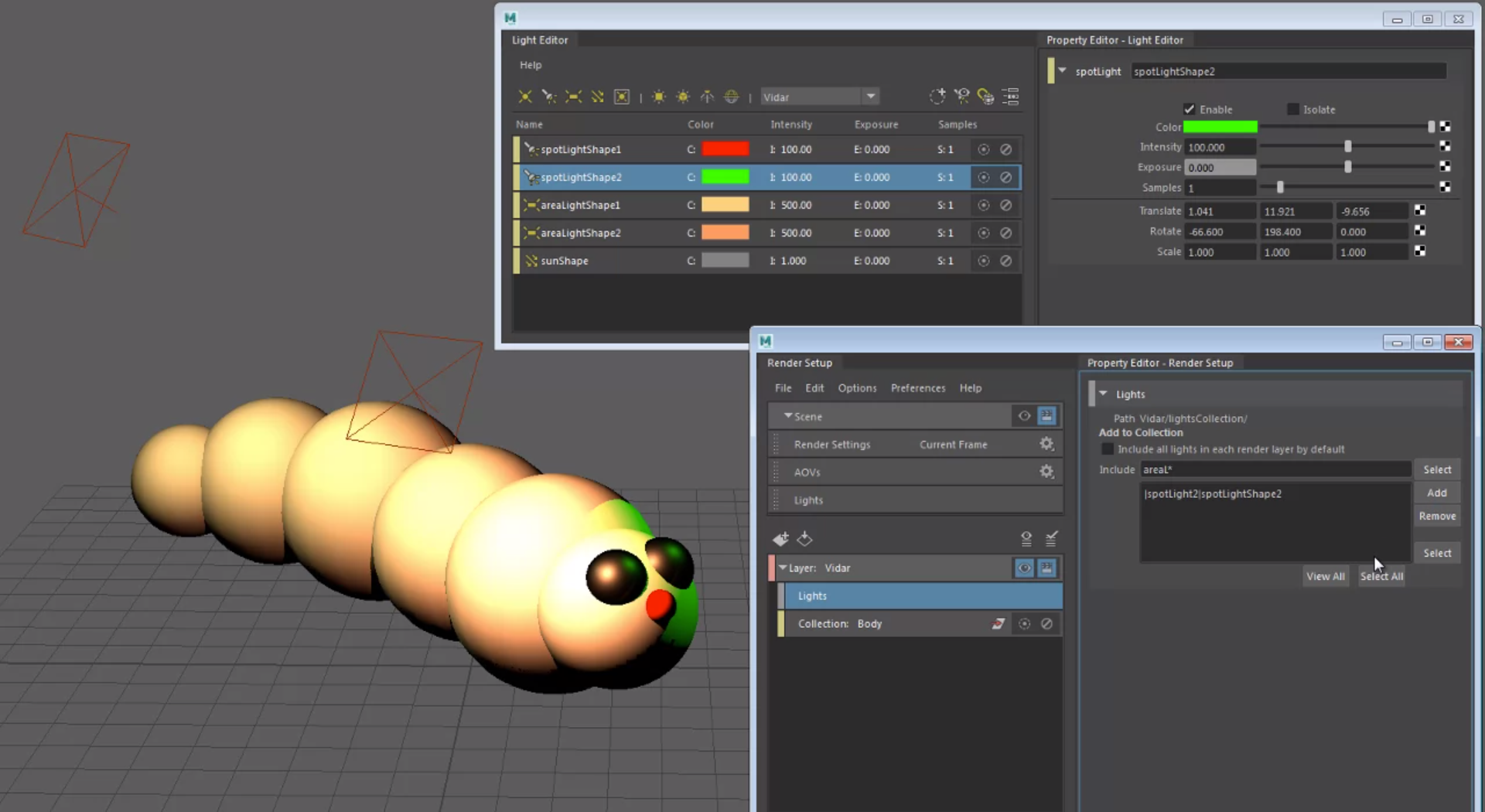Enable include all lights in each layer
The width and height of the screenshot is (1485, 812).
1108,449
